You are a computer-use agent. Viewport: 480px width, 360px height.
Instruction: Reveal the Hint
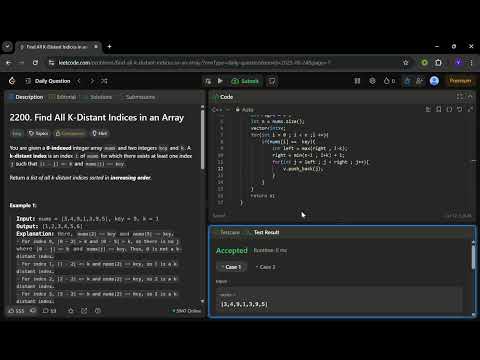[x=100, y=133]
